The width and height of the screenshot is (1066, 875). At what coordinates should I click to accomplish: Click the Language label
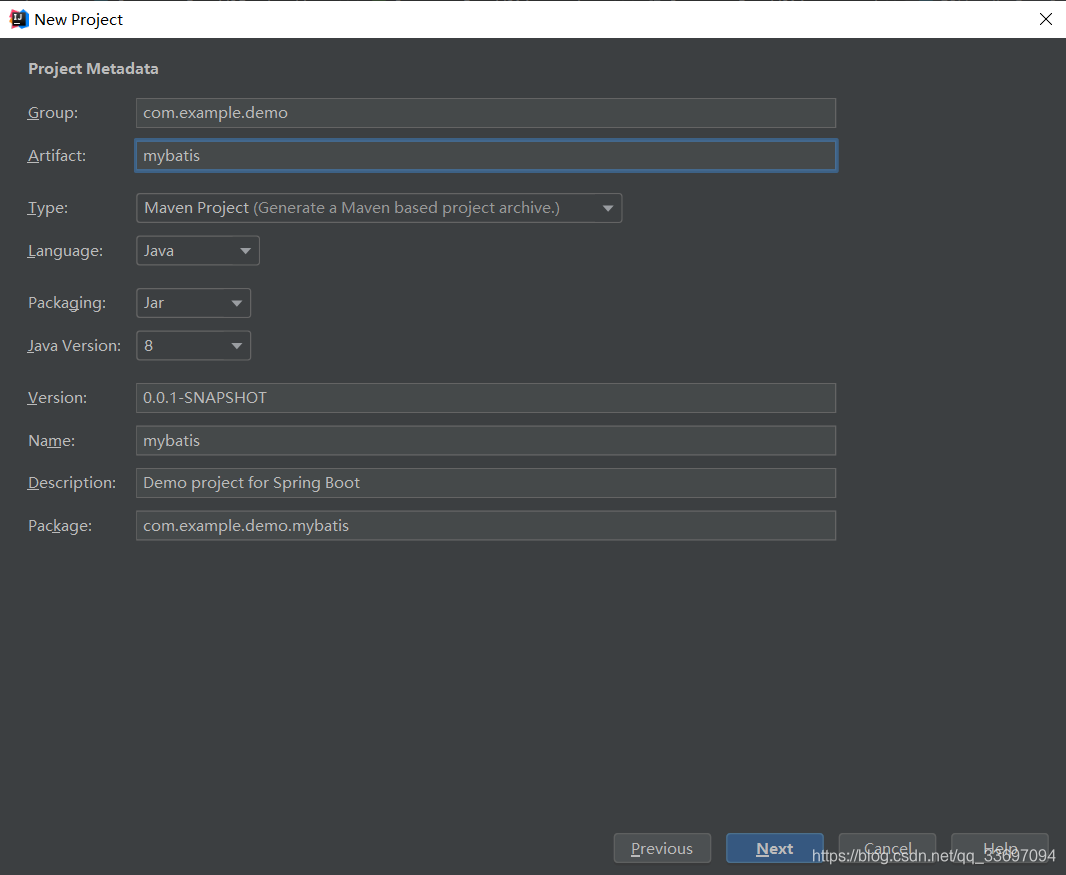[65, 251]
